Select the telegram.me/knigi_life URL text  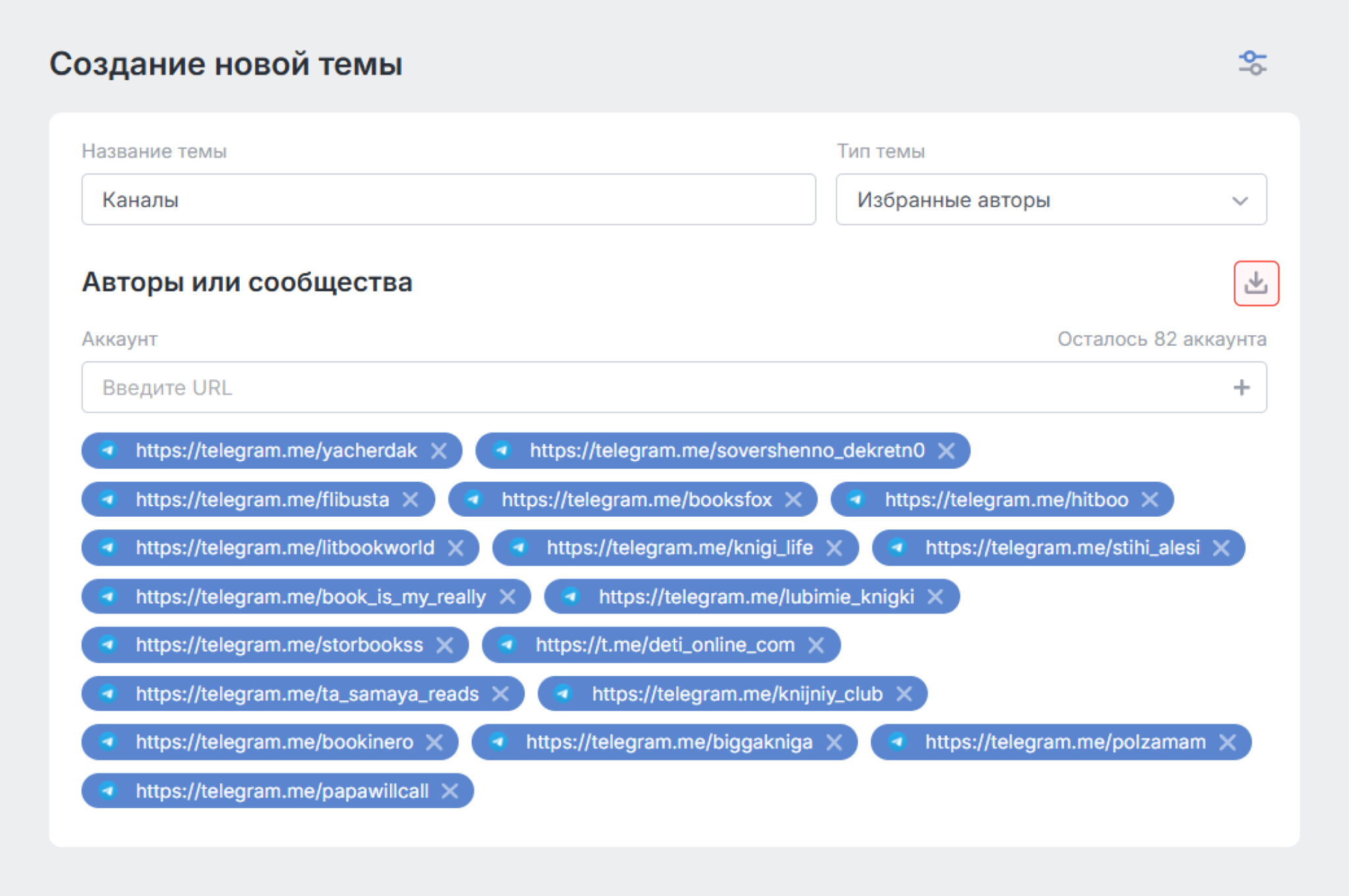[680, 548]
